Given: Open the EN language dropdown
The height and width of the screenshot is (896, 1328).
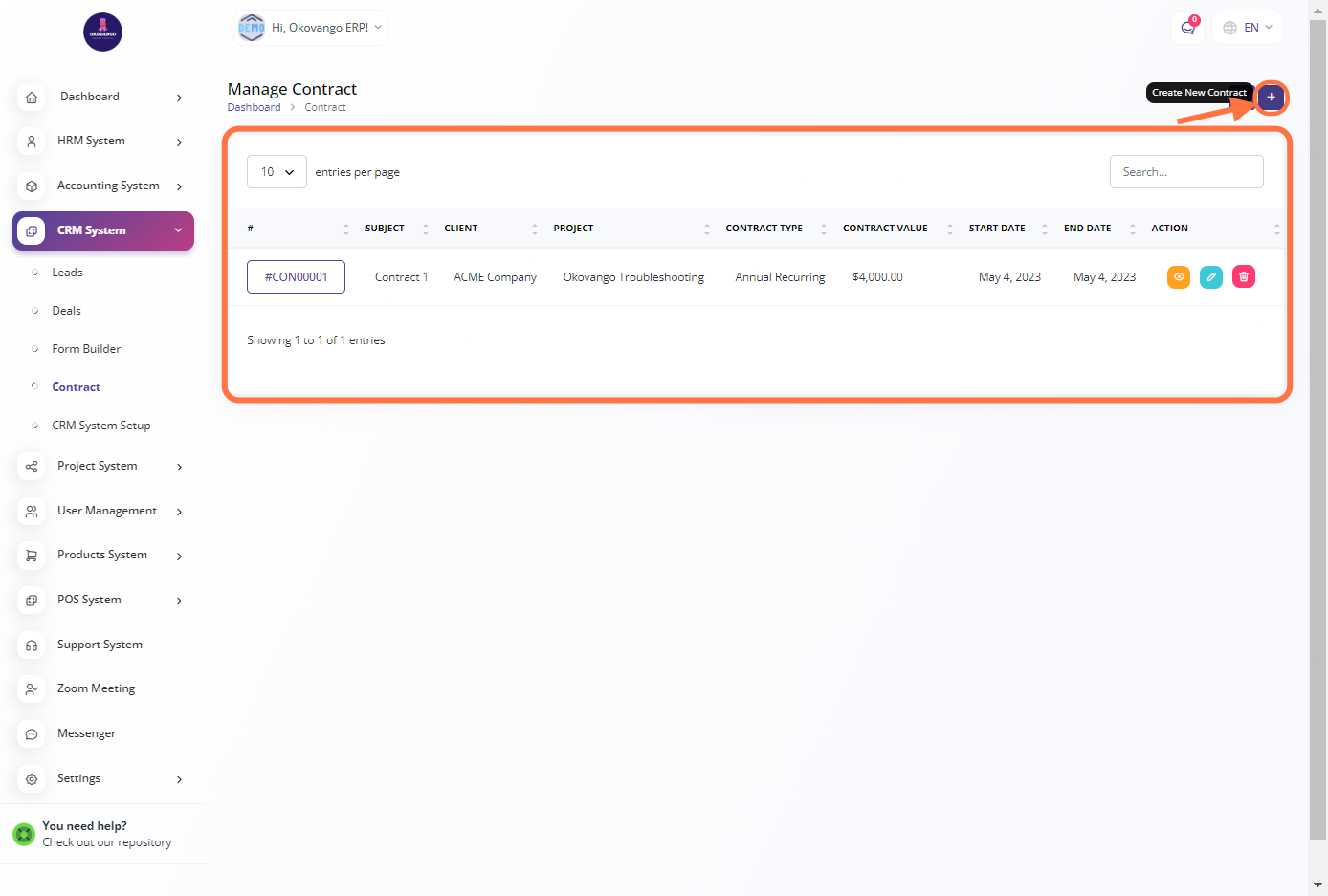Looking at the screenshot, I should (1249, 28).
